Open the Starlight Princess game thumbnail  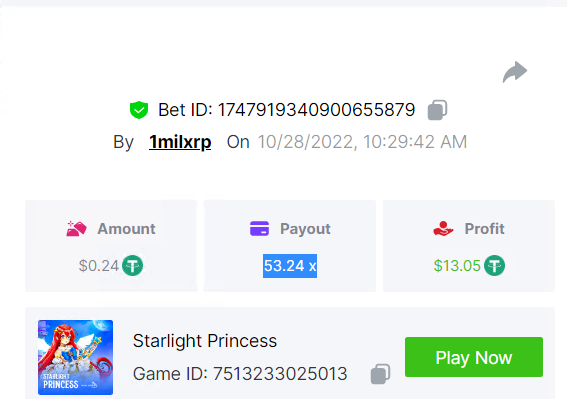(x=76, y=357)
